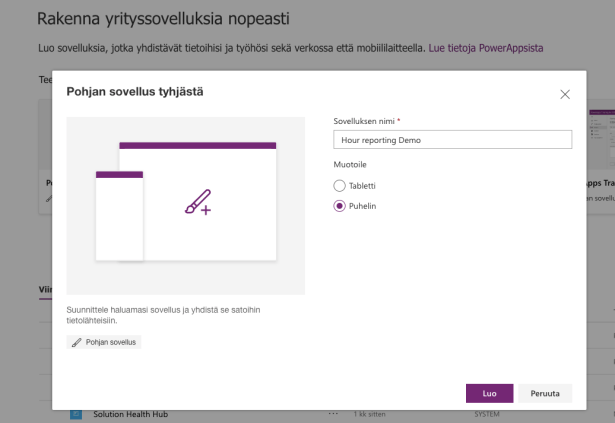Close the Pohjan sovellus tyhjästä dialog
This screenshot has width=615, height=423.
(x=565, y=94)
